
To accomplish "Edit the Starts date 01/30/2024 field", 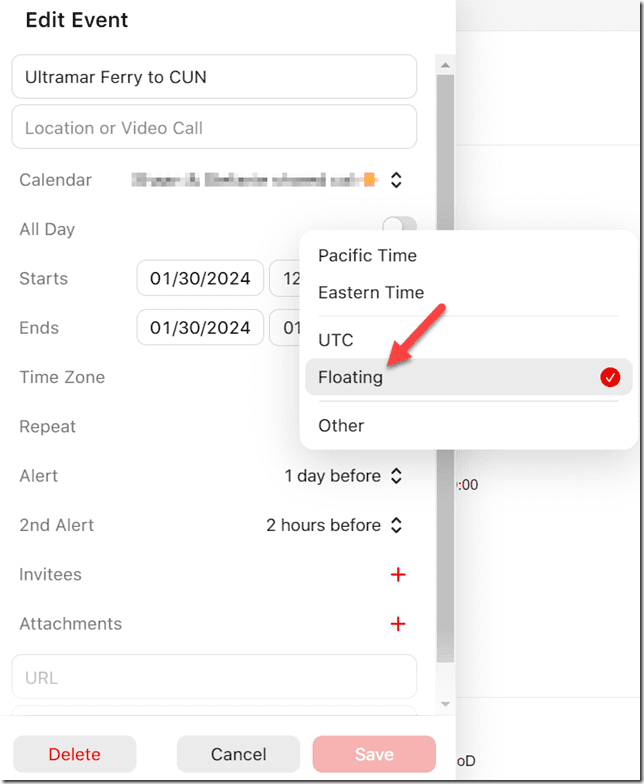I will [200, 279].
